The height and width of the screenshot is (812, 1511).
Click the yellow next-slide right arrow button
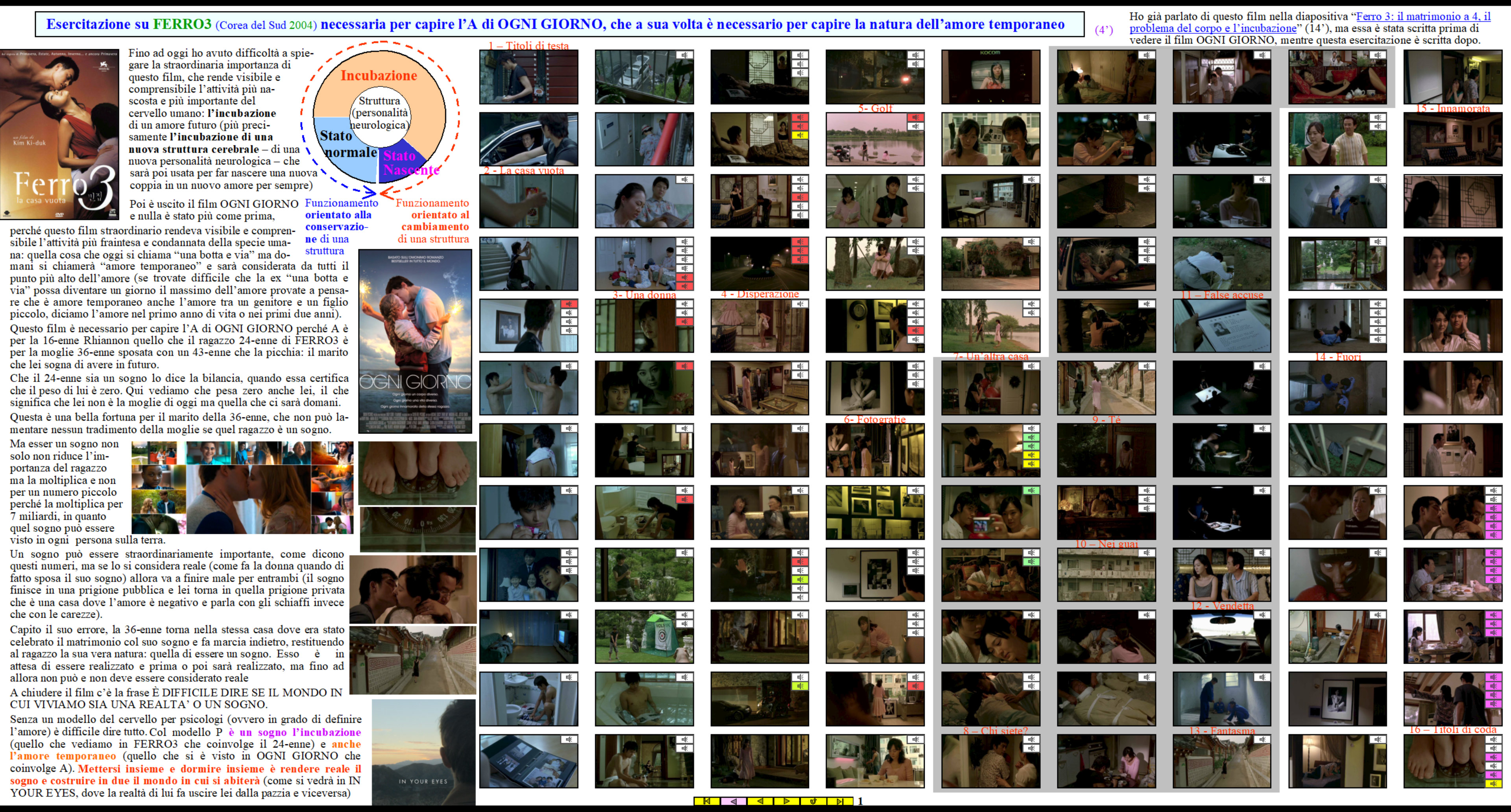787,801
